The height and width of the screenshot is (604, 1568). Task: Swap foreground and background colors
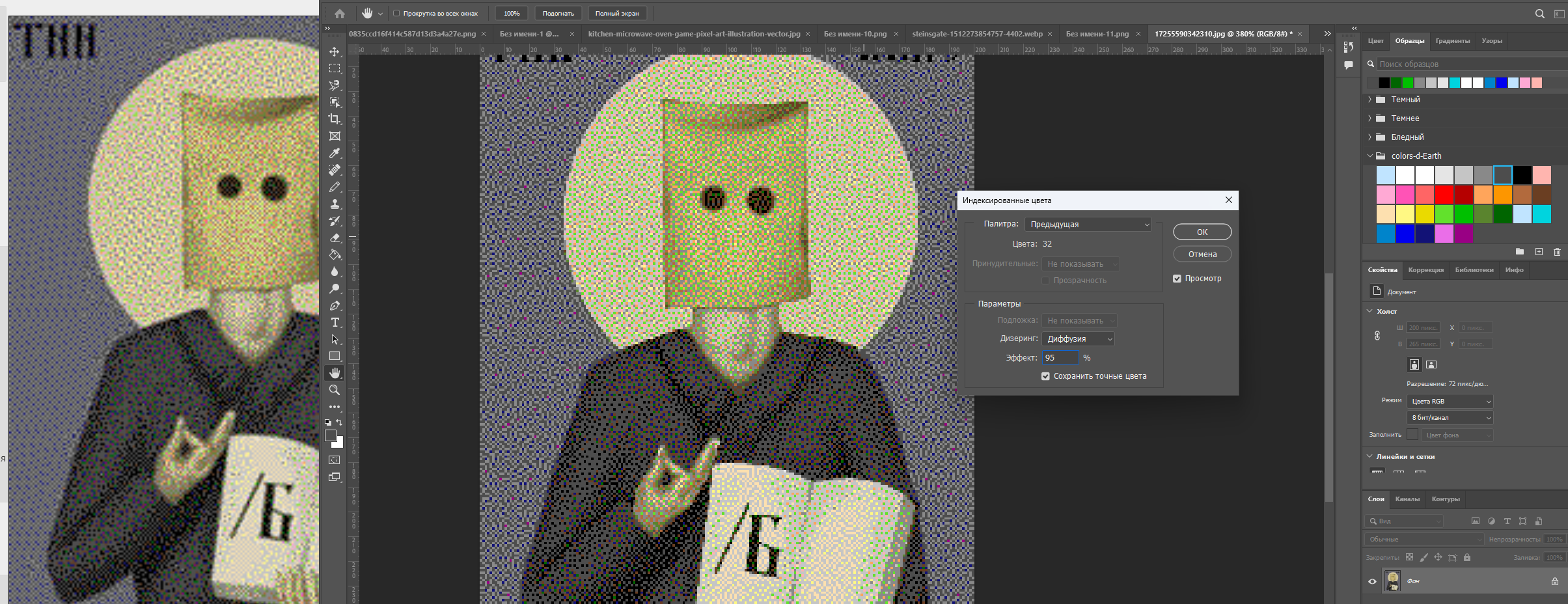tap(339, 422)
